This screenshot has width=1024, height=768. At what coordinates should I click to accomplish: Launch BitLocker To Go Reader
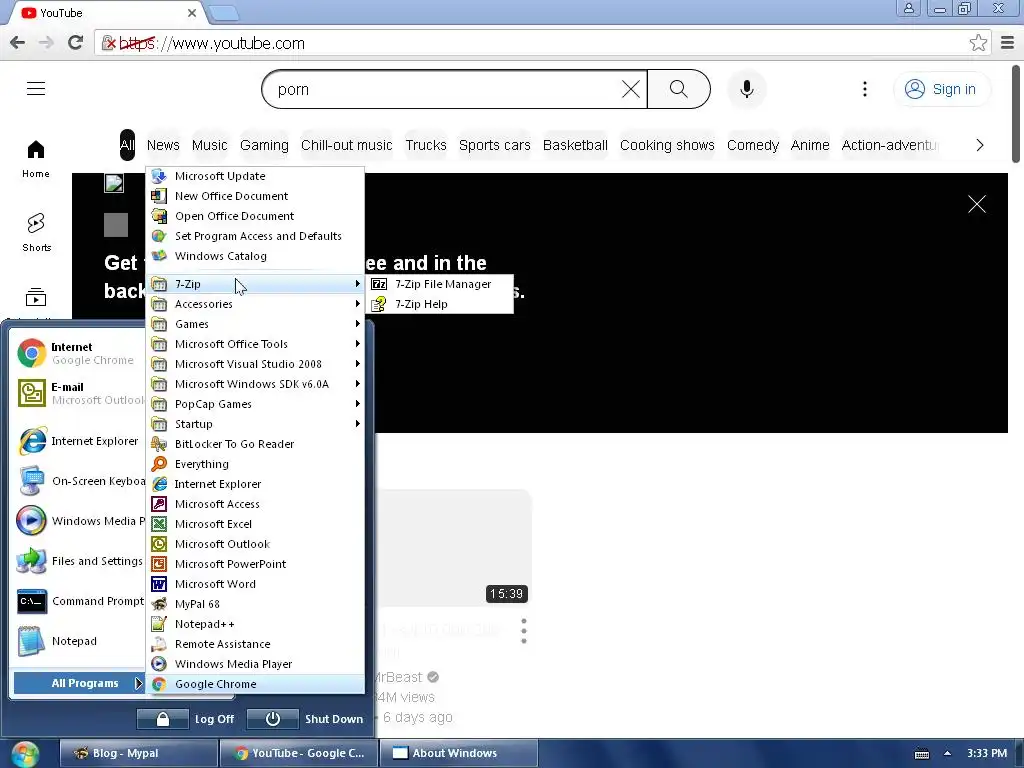pos(255,444)
